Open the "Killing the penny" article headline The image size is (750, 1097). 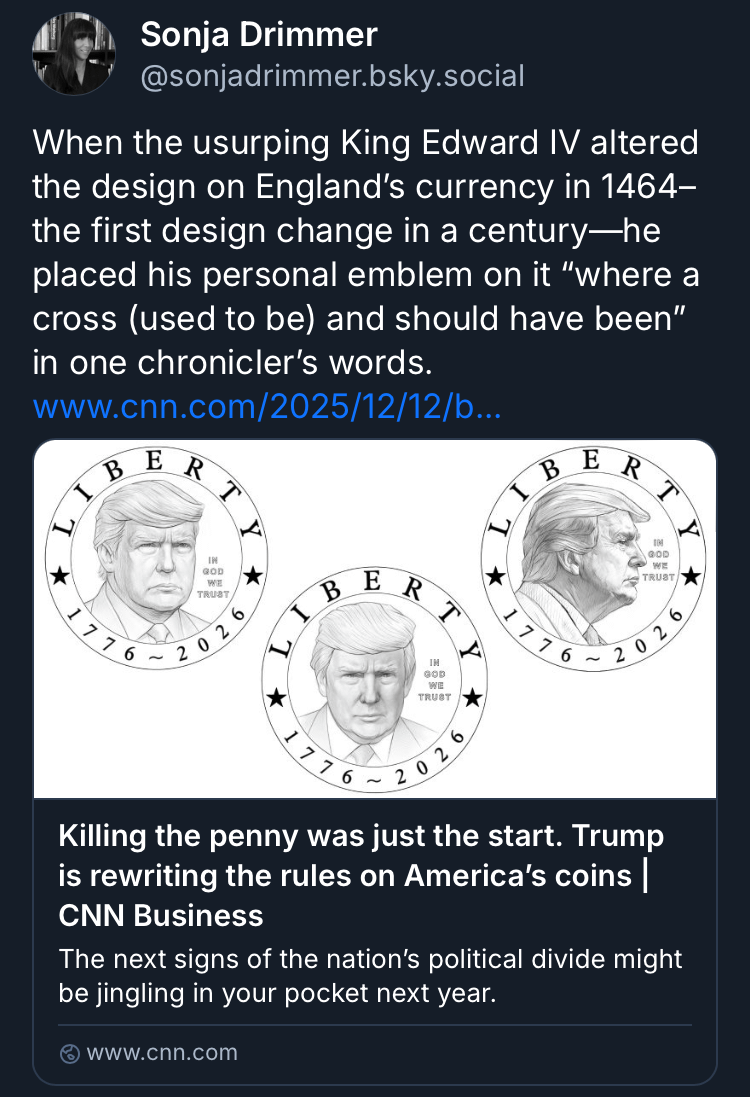pos(361,836)
